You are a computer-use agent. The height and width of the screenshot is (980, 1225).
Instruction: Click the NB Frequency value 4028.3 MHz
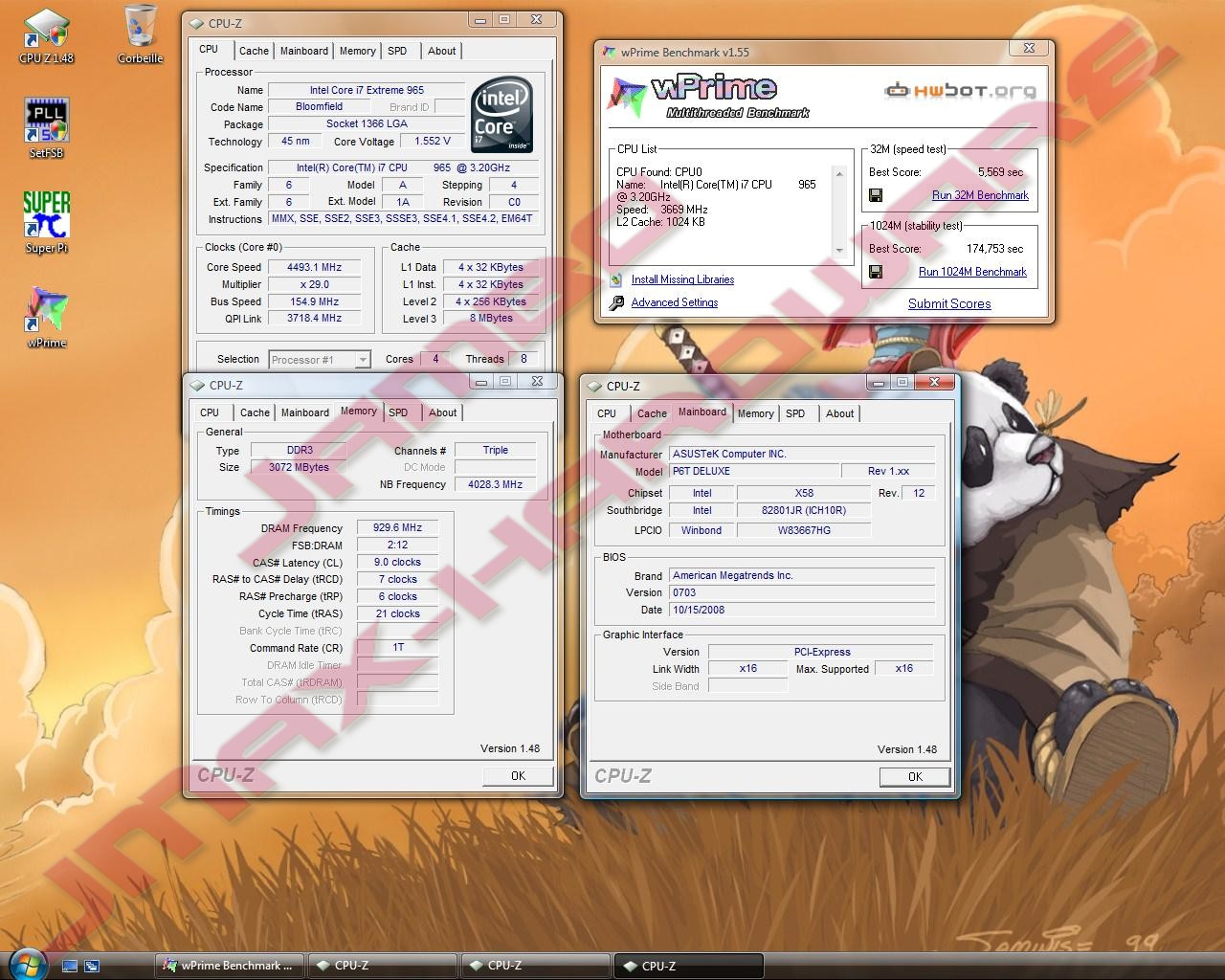click(495, 484)
